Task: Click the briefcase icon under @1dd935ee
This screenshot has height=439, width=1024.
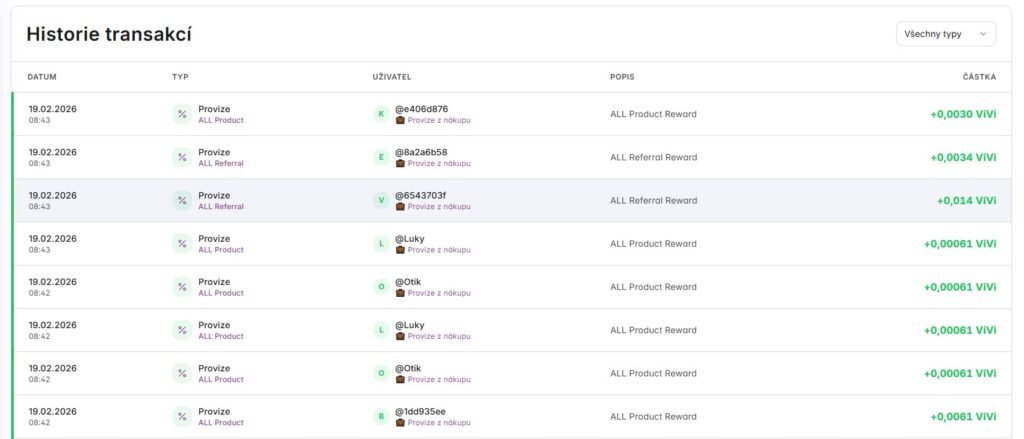Action: pyautogui.click(x=400, y=423)
